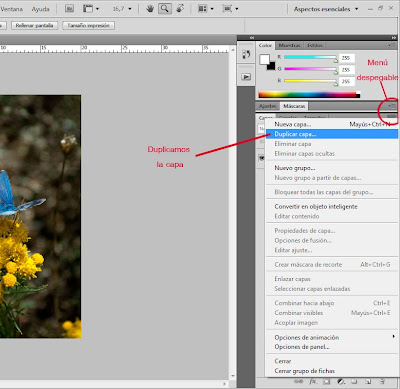This screenshot has height=389, width=400.
Task: Open the view extras icon
Action: point(88,9)
